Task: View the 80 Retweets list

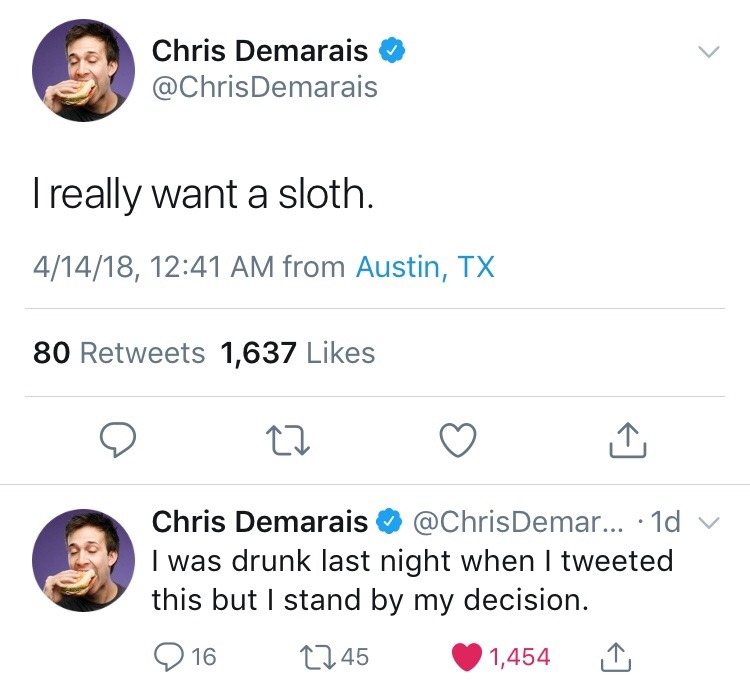Action: [119, 353]
